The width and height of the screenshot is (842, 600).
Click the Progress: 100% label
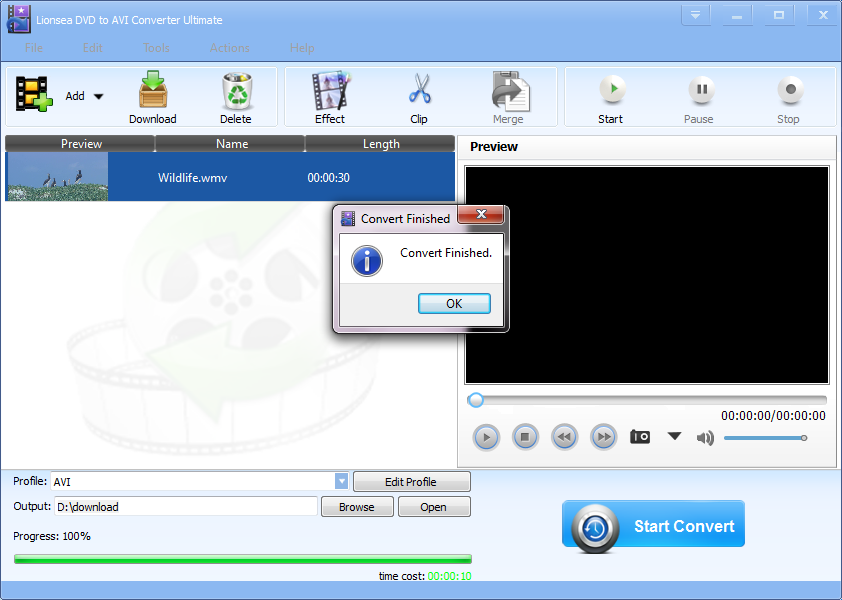point(52,536)
